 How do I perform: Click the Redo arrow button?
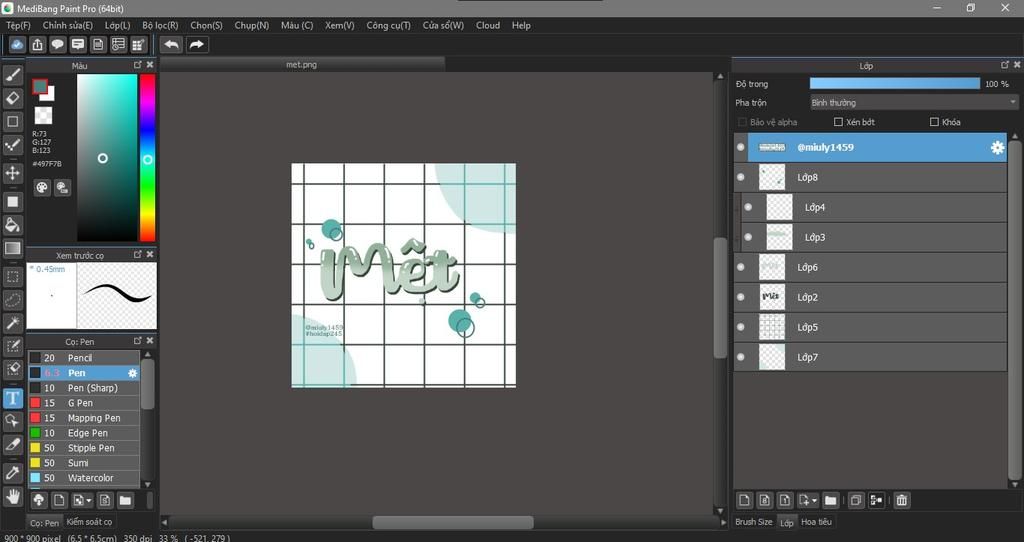click(x=197, y=44)
